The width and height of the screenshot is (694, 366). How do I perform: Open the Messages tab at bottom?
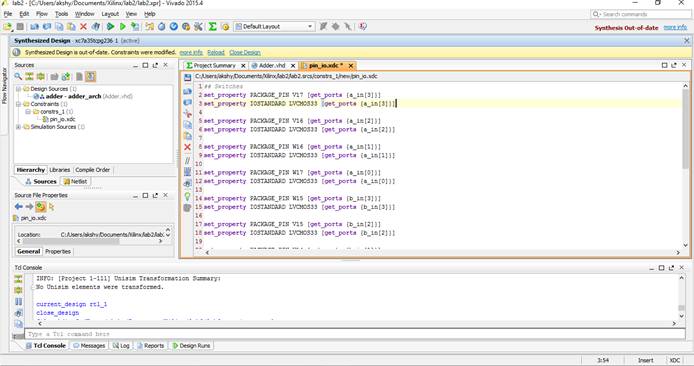pyautogui.click(x=89, y=346)
